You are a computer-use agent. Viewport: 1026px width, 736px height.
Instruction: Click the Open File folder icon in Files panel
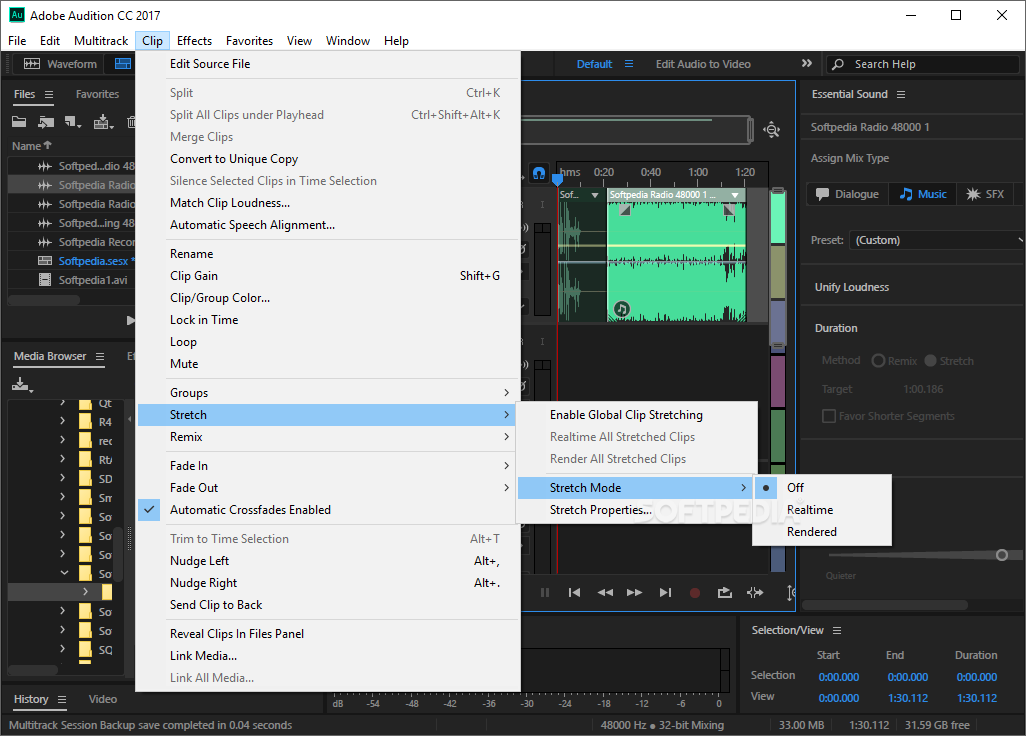19,122
